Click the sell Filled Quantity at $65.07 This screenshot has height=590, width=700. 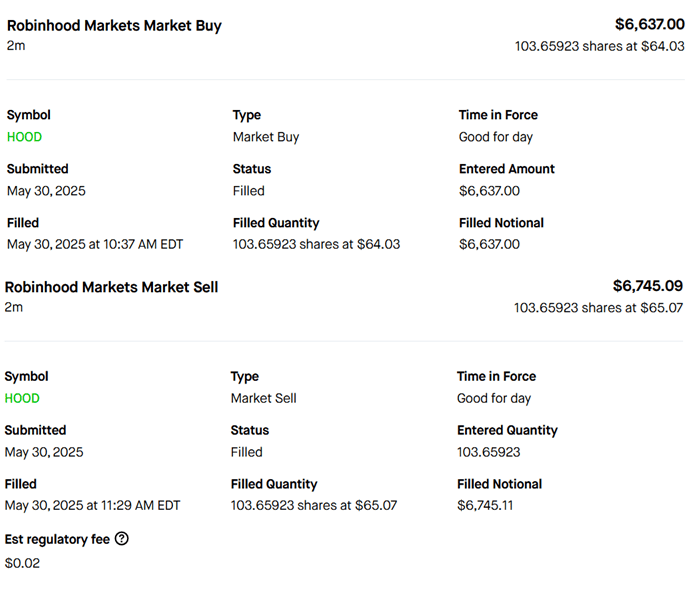313,505
